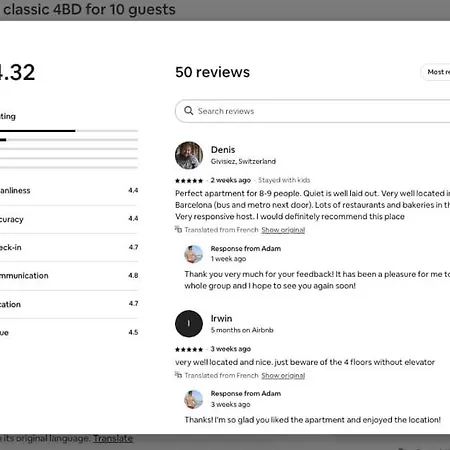Image resolution: width=450 pixels, height=450 pixels.
Task: Click Adam's avatar in first response
Action: pos(194,254)
